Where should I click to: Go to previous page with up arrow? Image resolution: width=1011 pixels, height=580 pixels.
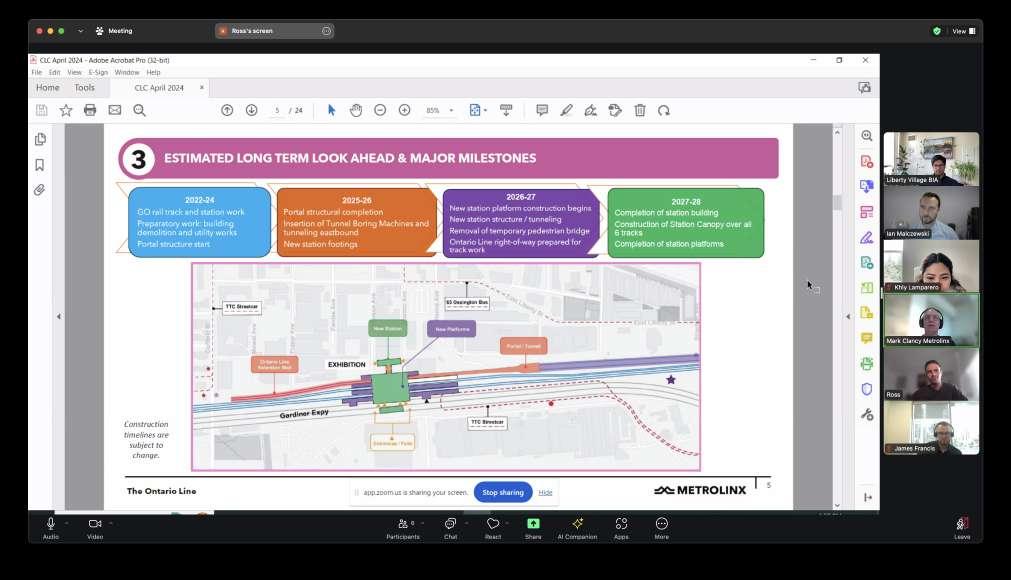tap(227, 110)
